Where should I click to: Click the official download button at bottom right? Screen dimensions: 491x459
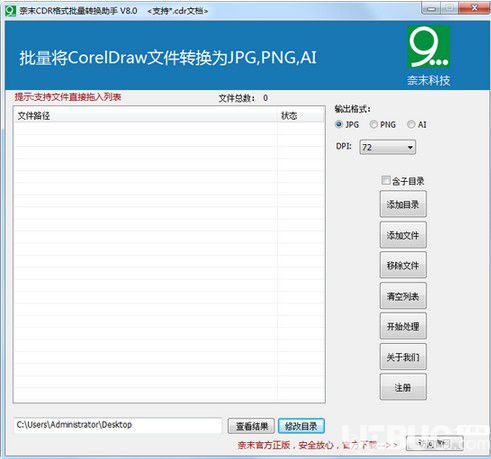[x=434, y=443]
